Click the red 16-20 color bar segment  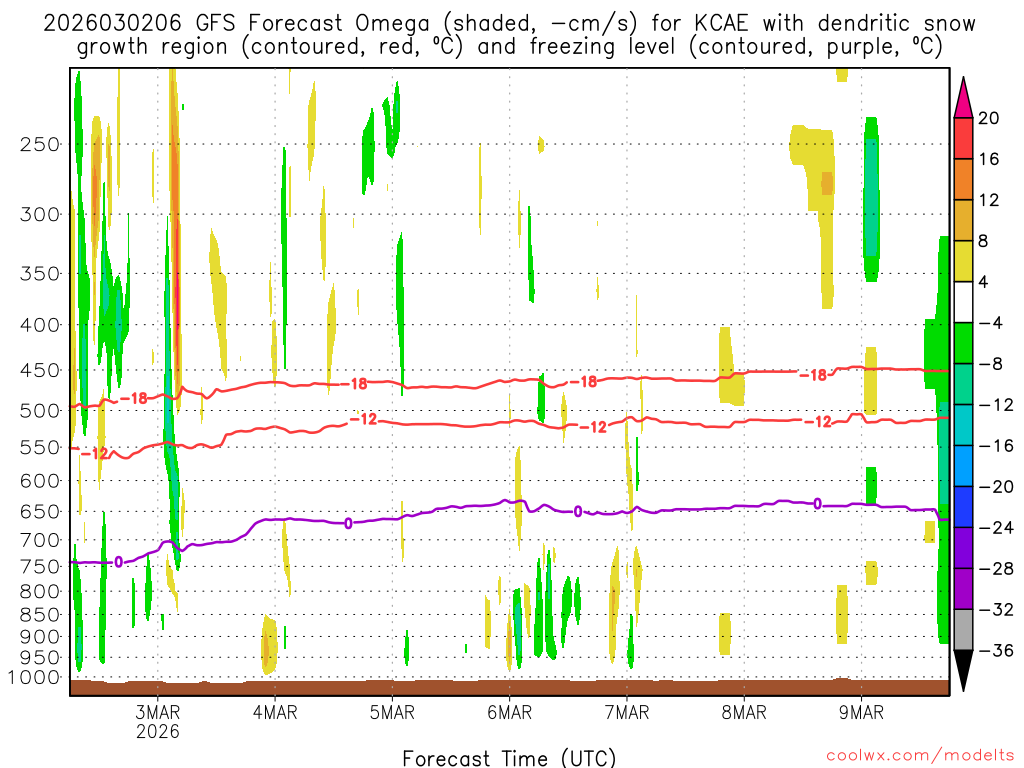tap(963, 138)
